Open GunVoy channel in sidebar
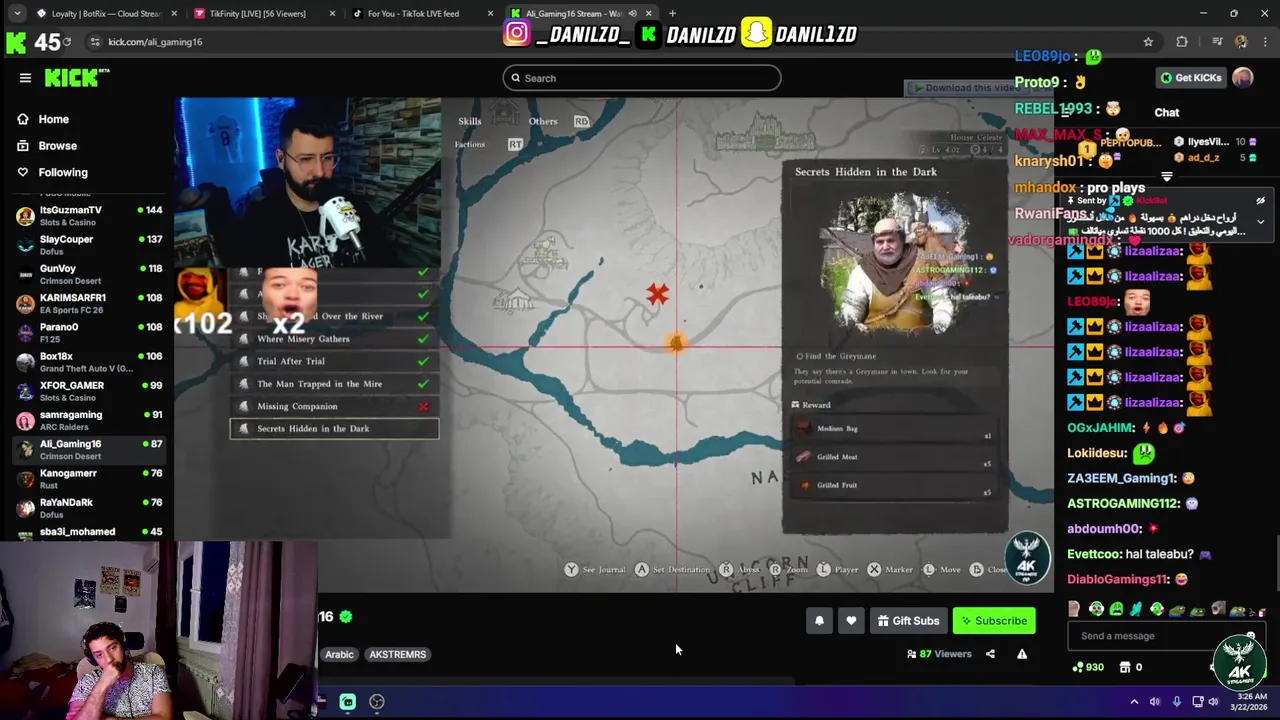1280x720 pixels. tap(89, 273)
